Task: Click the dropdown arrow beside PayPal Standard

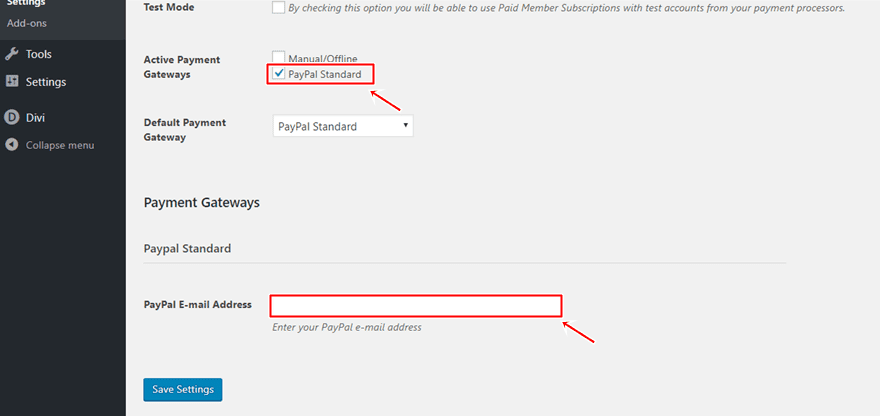Action: click(x=405, y=126)
